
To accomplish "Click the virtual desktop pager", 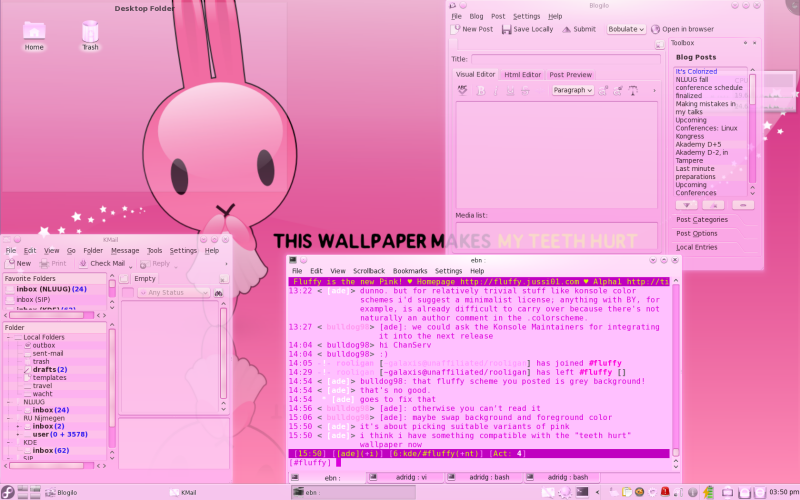I will click(x=29, y=492).
